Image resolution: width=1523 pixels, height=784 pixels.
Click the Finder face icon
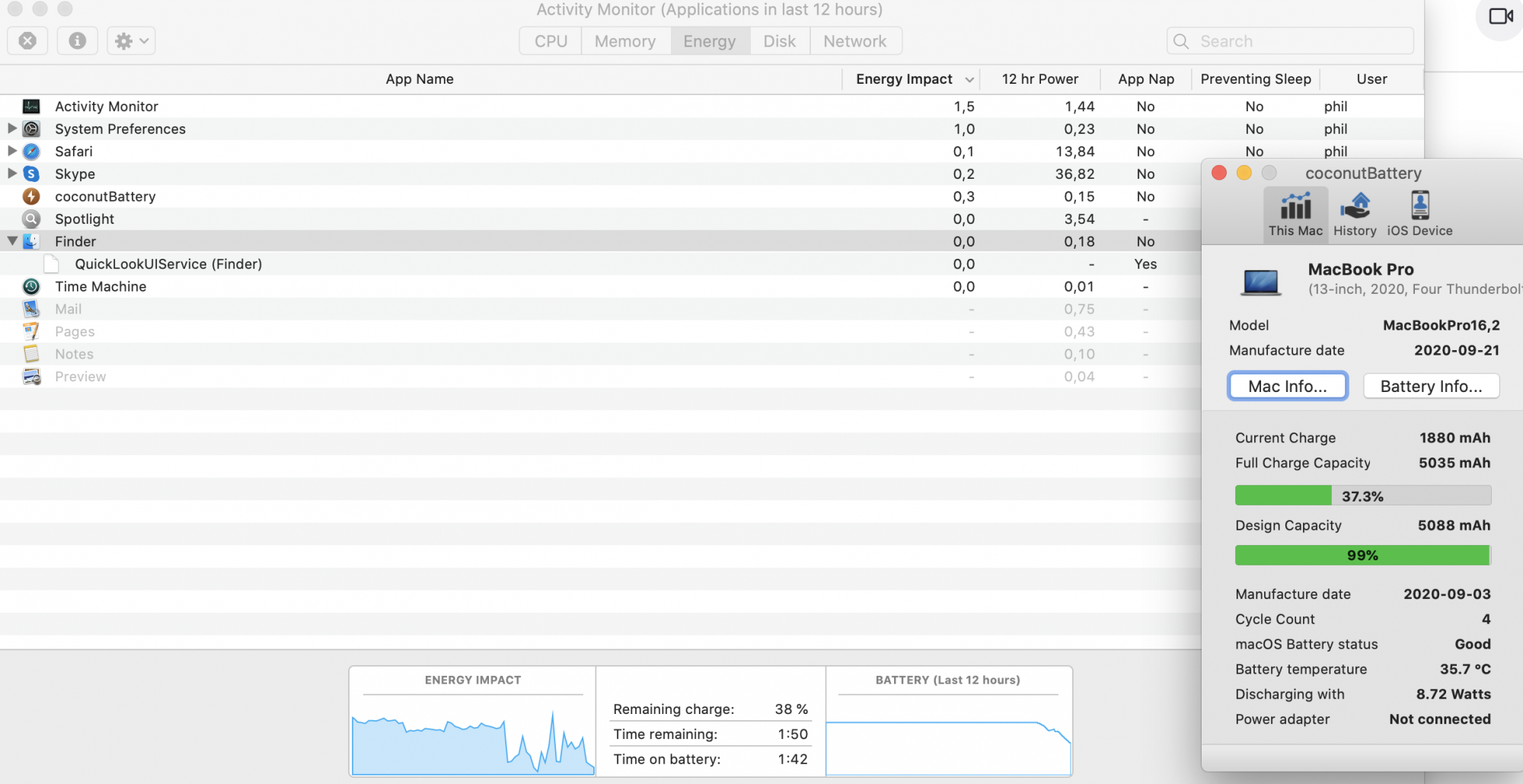31,241
